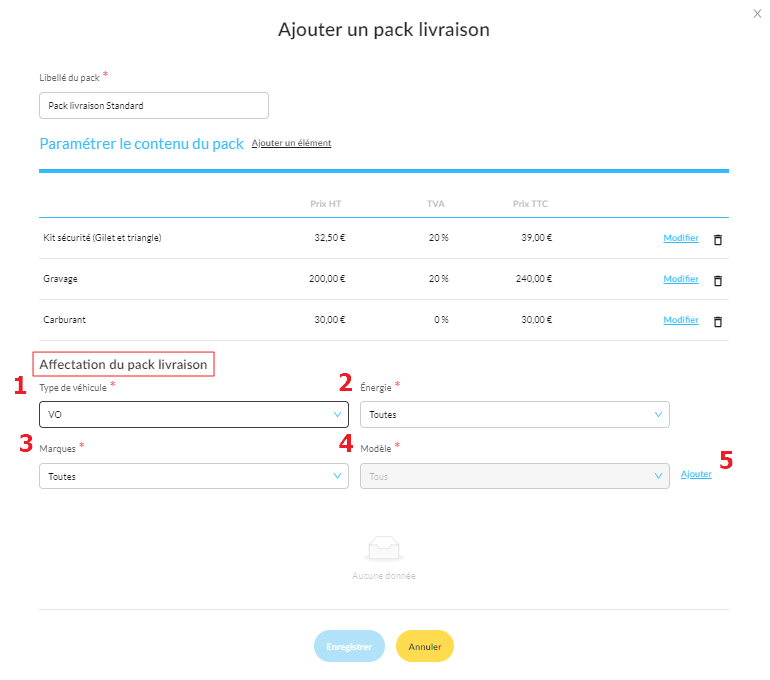
Task: Click the Prix TTC column header
Action: (530, 204)
